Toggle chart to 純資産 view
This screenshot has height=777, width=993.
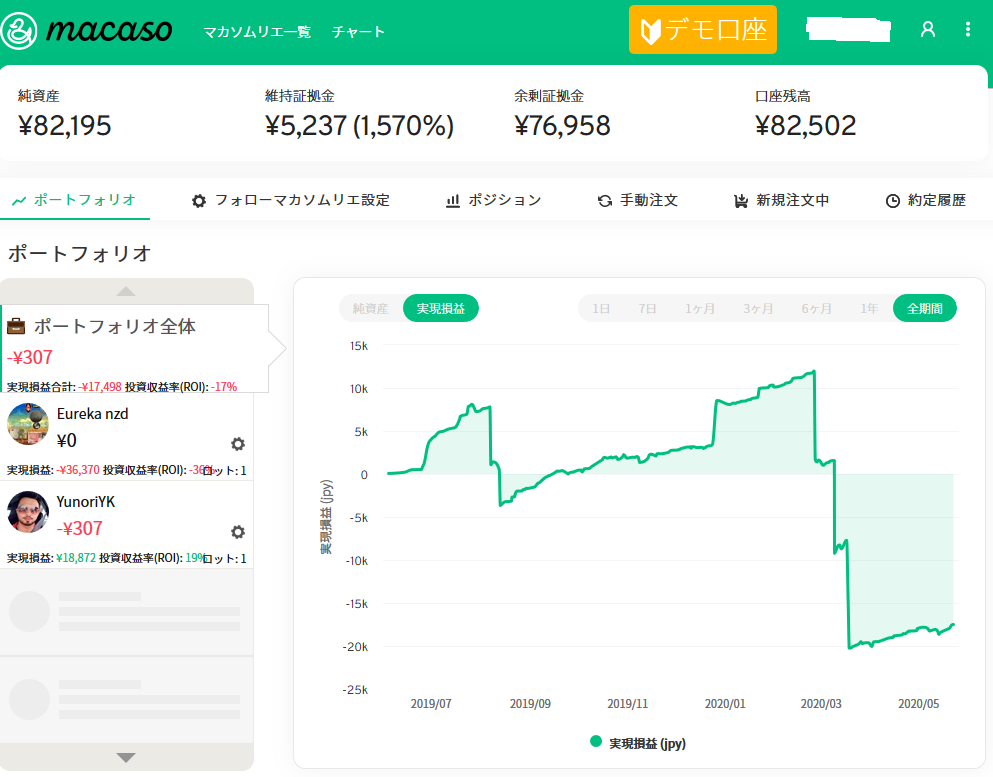tap(370, 309)
